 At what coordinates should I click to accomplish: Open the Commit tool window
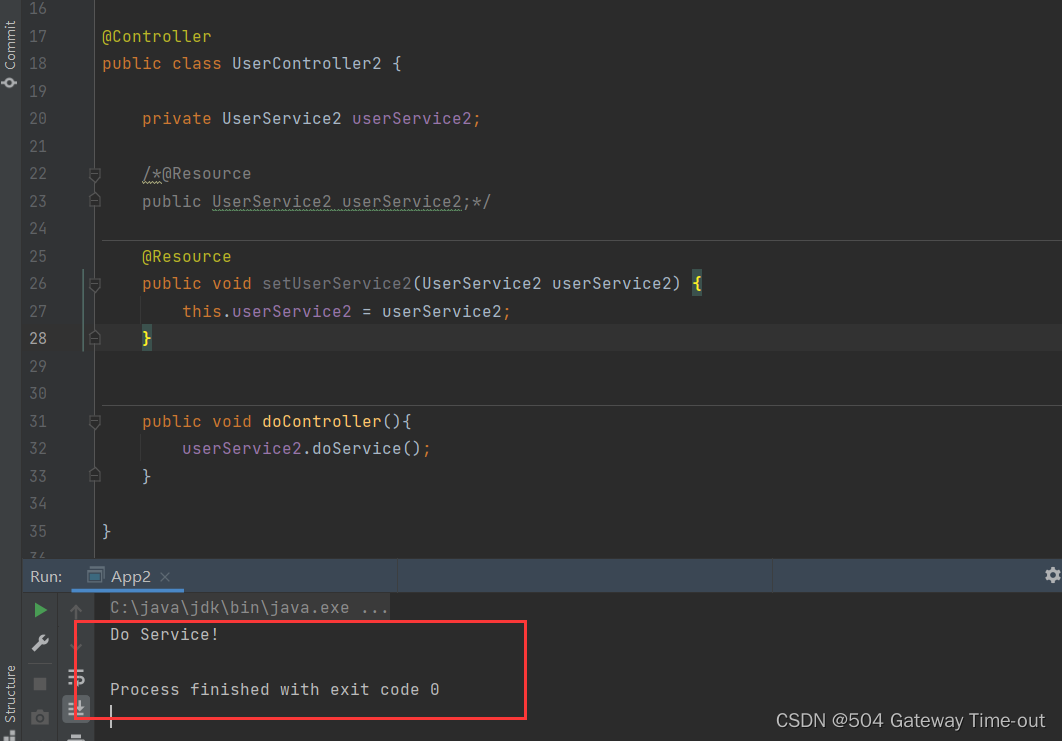(10, 53)
